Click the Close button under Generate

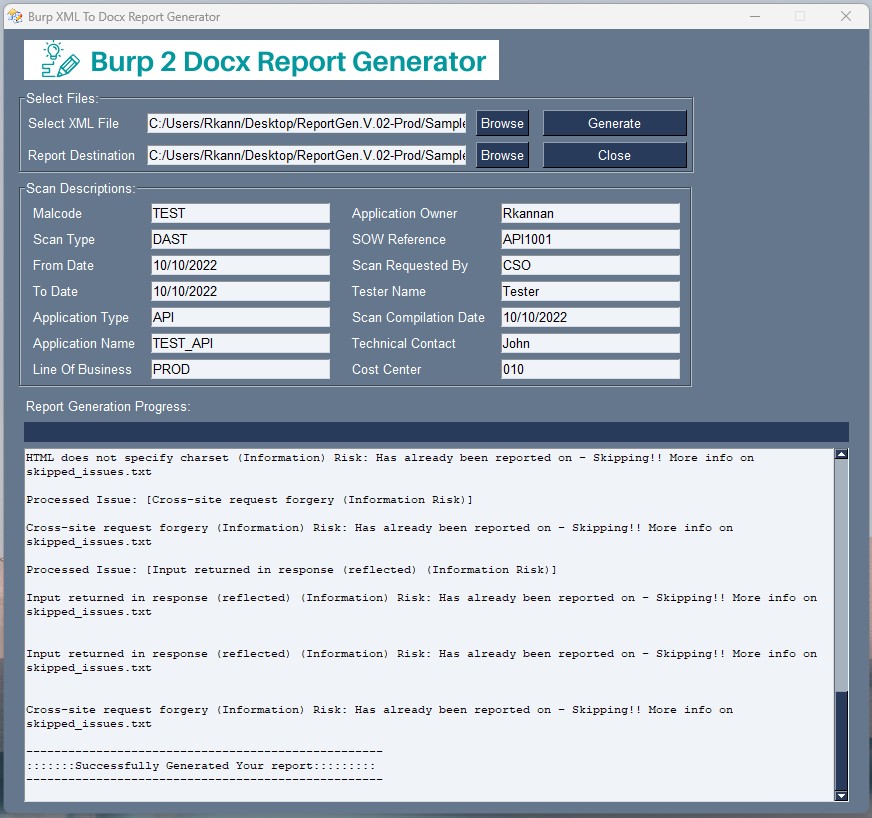coord(615,155)
